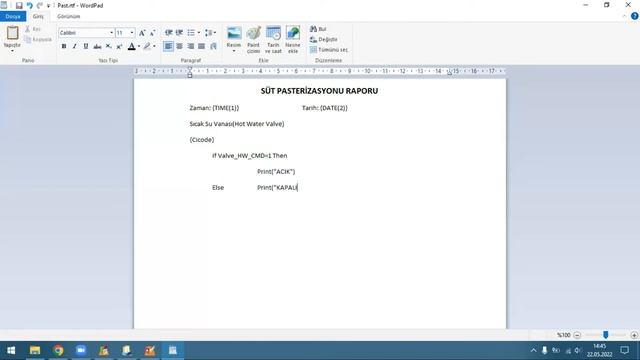This screenshot has width=640, height=360.
Task: Collapse the ribbon chevron
Action: [x=624, y=16]
